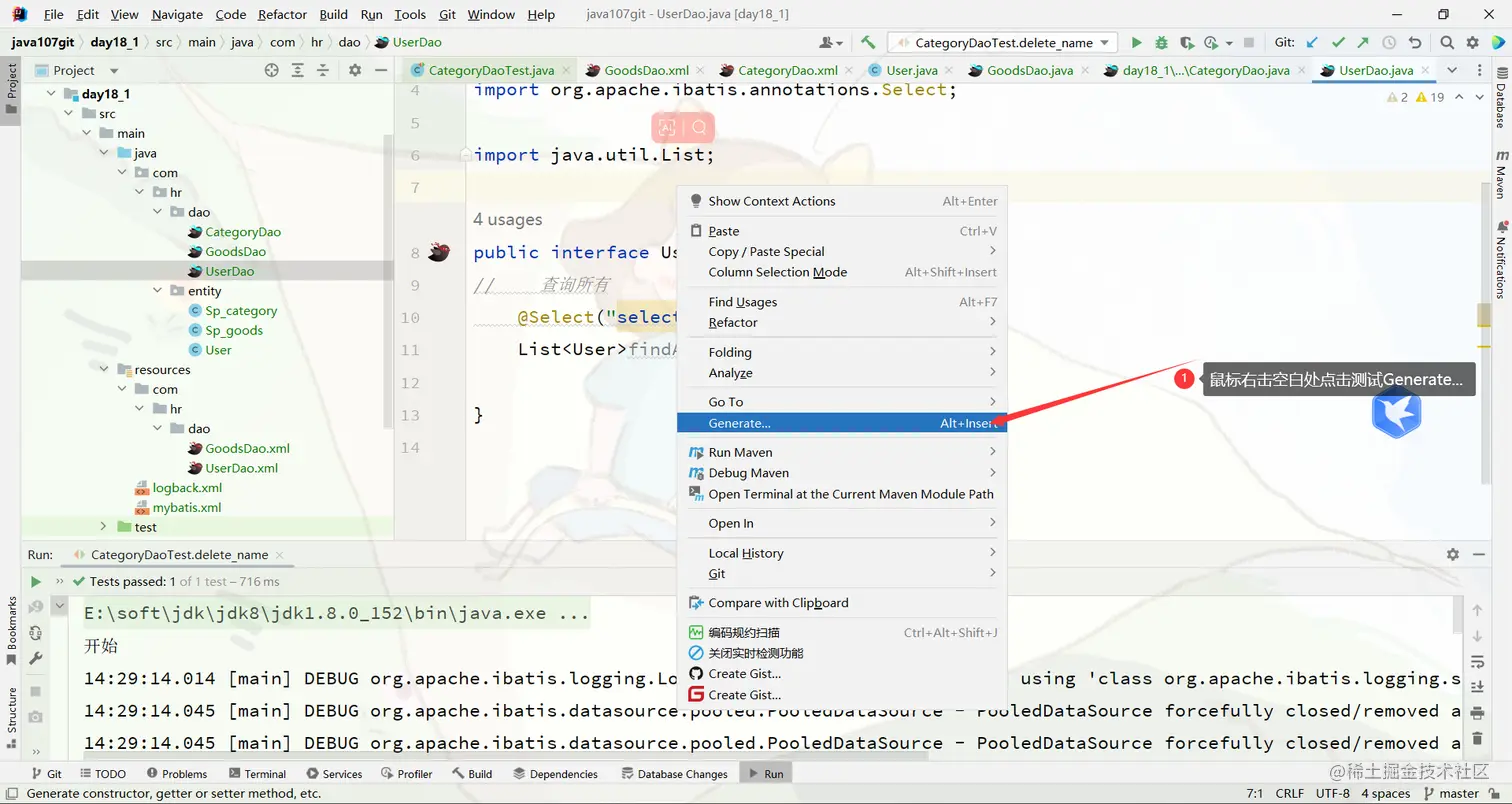Click the Git update project arrow
Screen dimensions: 1512x804
[1313, 42]
